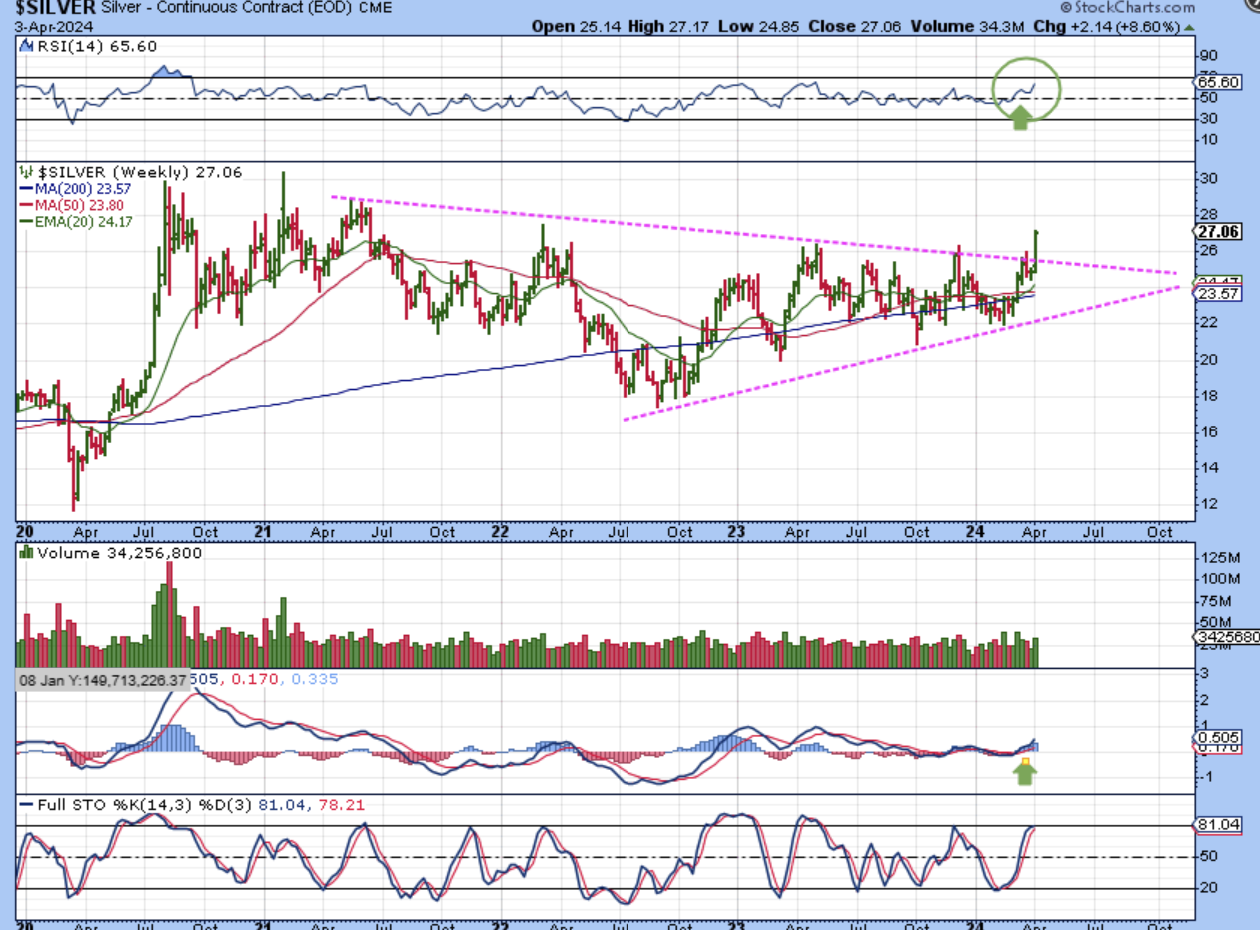Click the green arrow in RSI panel
This screenshot has height=930, width=1260.
[1019, 119]
